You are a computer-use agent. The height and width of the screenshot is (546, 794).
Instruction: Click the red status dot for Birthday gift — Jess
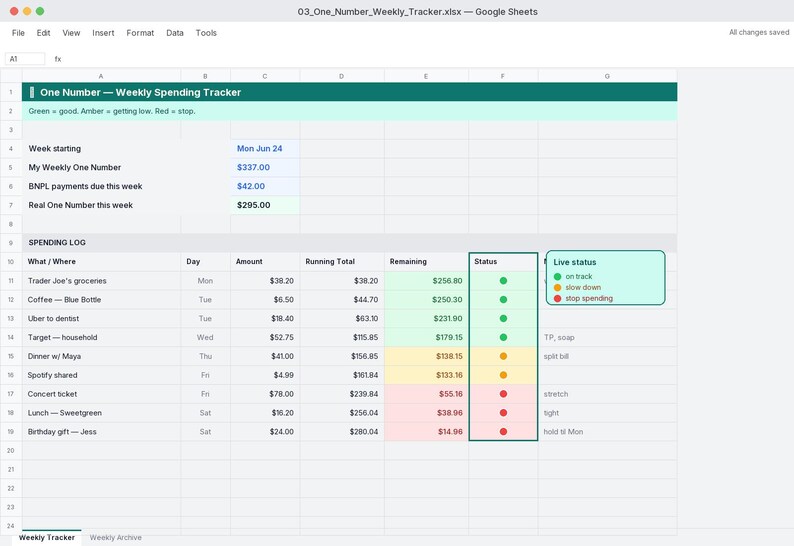503,432
